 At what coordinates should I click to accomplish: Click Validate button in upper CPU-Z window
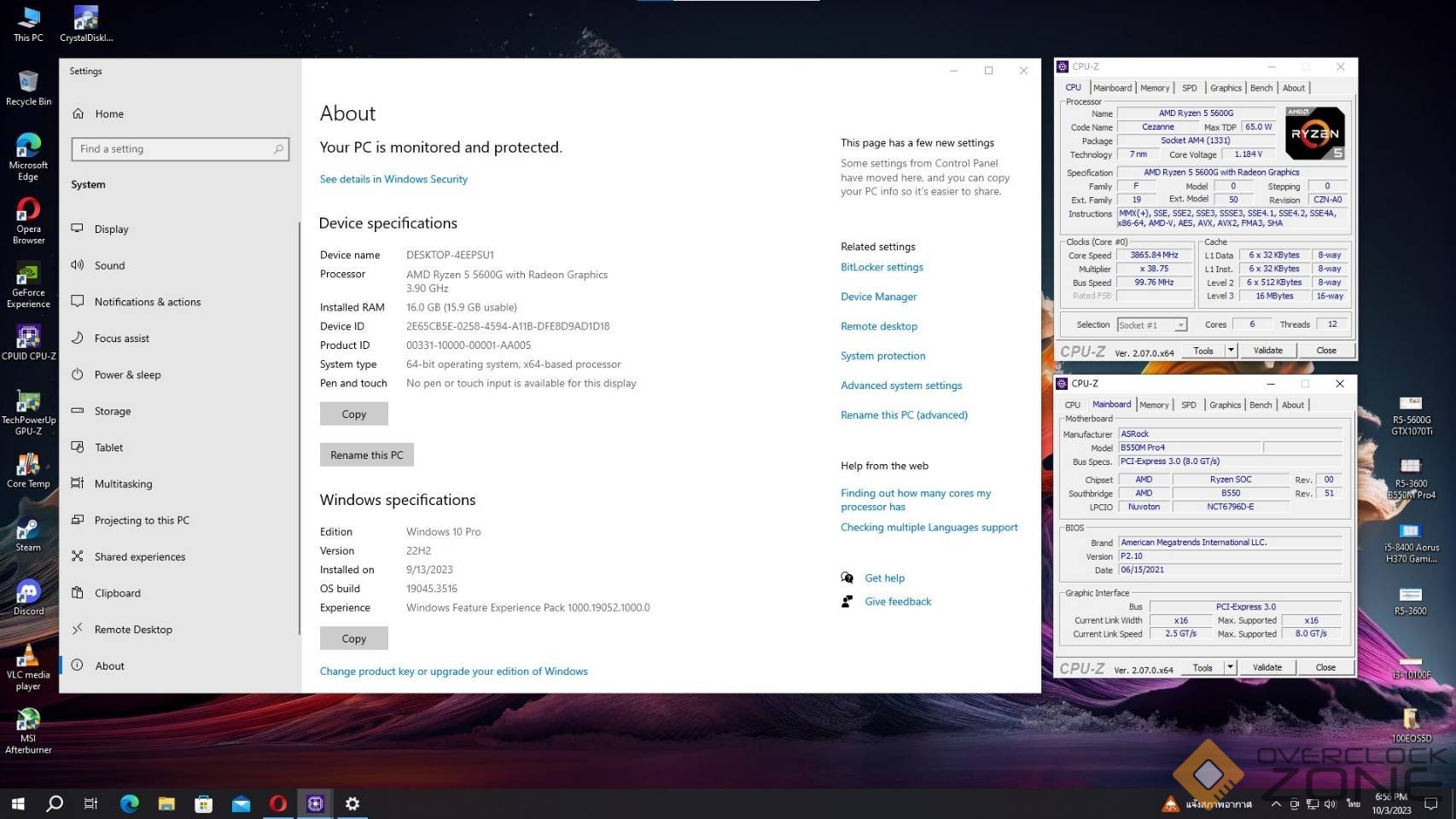[x=1267, y=351]
